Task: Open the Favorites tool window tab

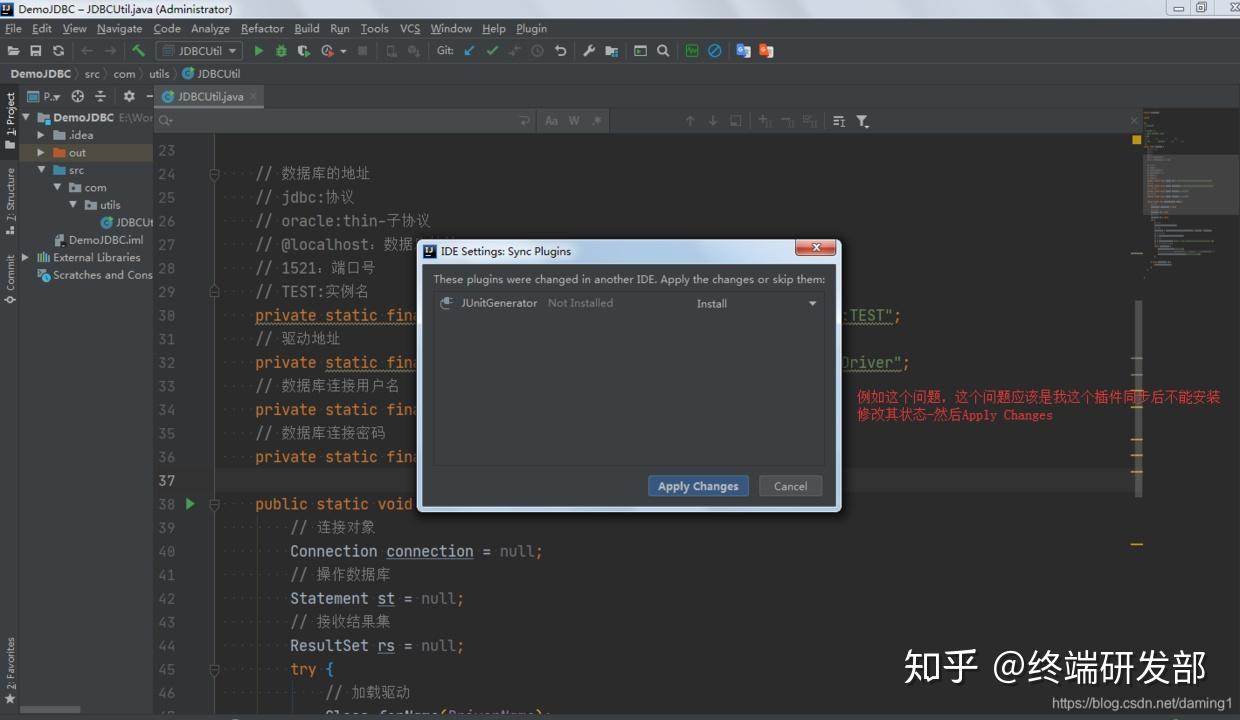Action: tap(10, 670)
